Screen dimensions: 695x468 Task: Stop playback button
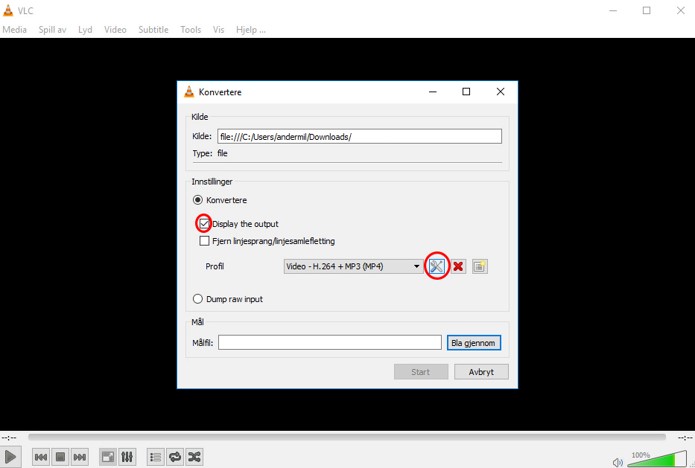pos(60,456)
